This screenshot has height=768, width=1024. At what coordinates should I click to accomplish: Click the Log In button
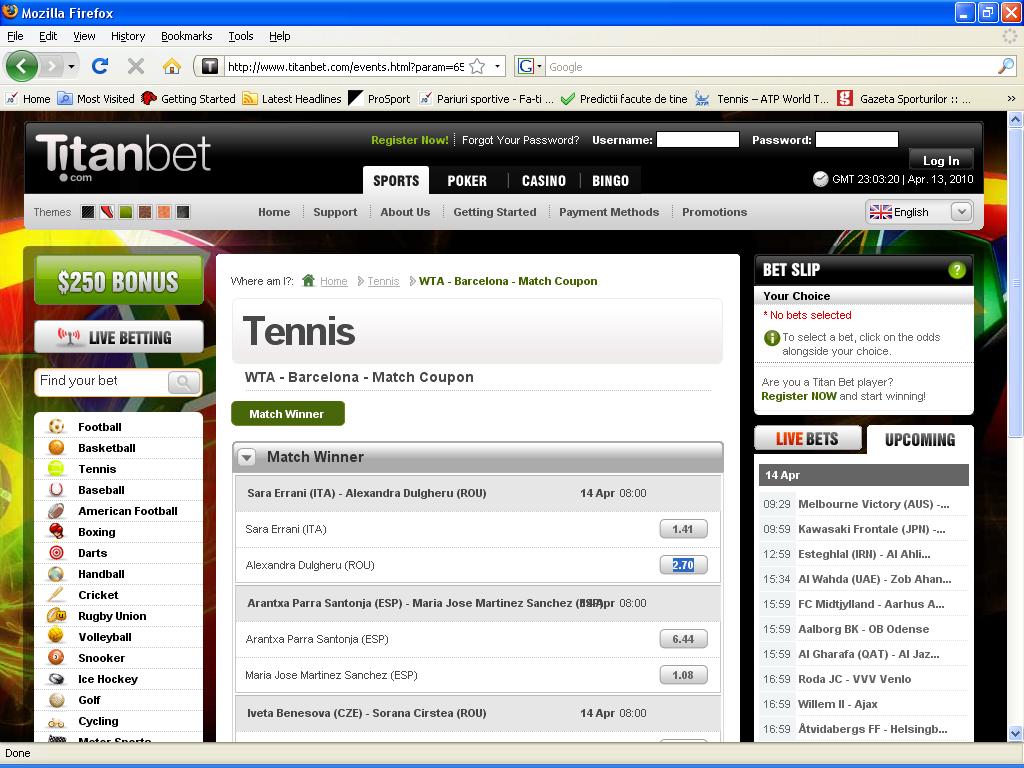pos(941,161)
